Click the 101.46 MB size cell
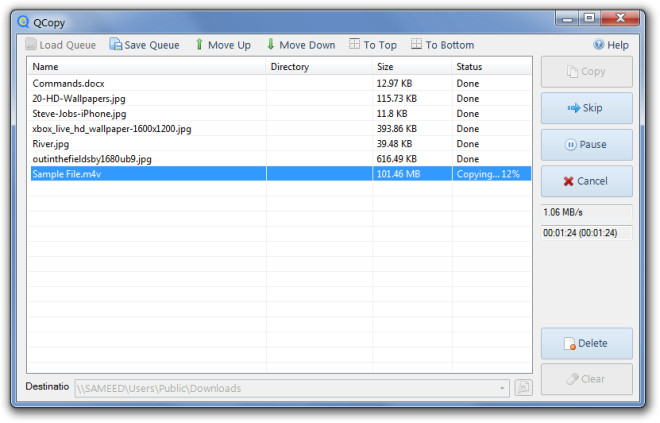660x423 pixels. (412, 174)
